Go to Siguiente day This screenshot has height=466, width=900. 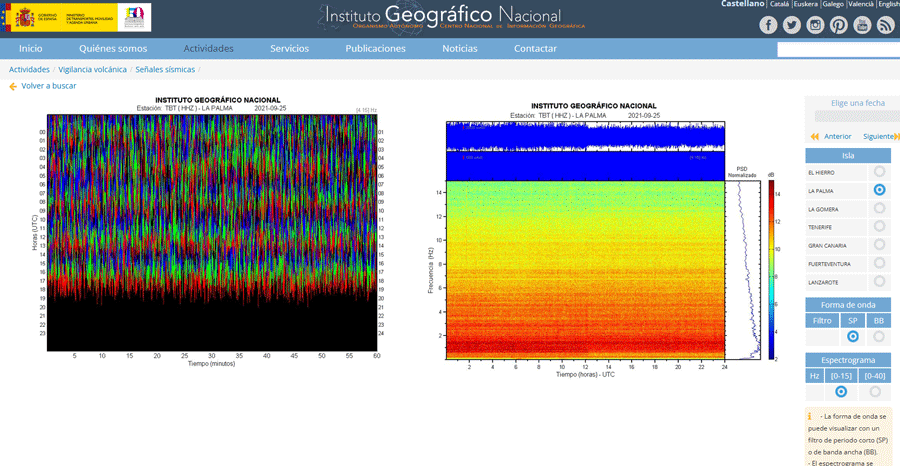click(x=879, y=137)
